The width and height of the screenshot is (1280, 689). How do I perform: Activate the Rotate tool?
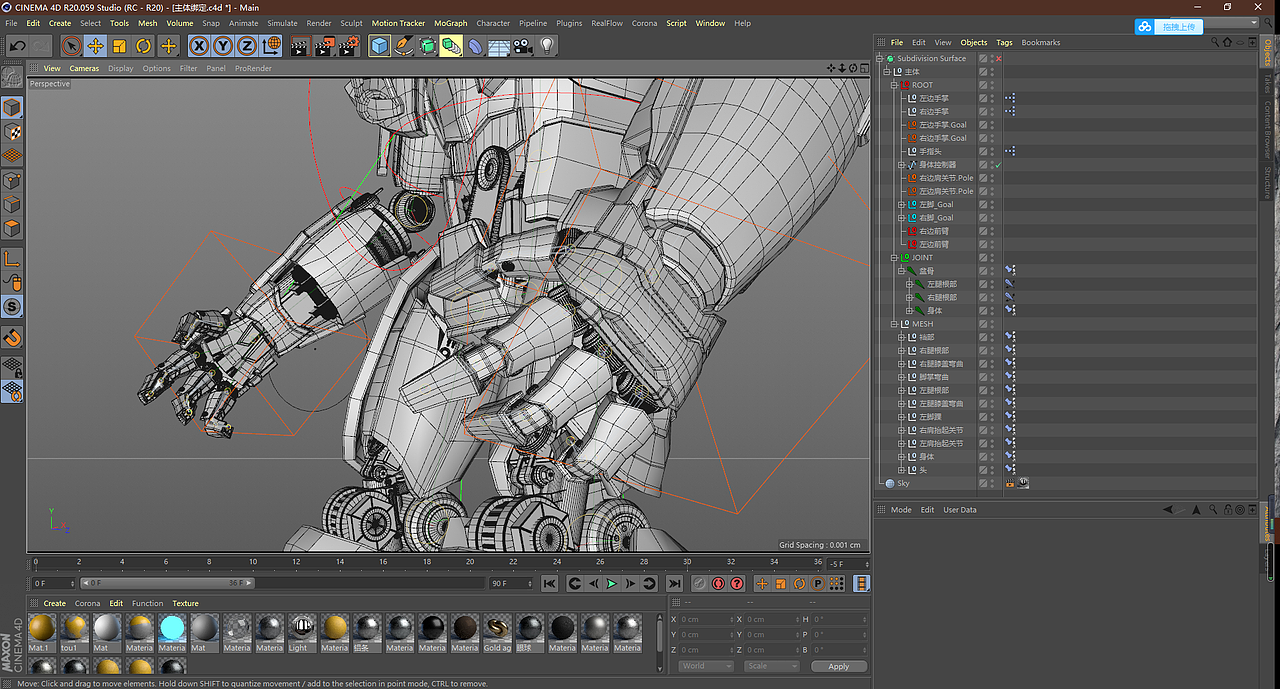(x=143, y=46)
